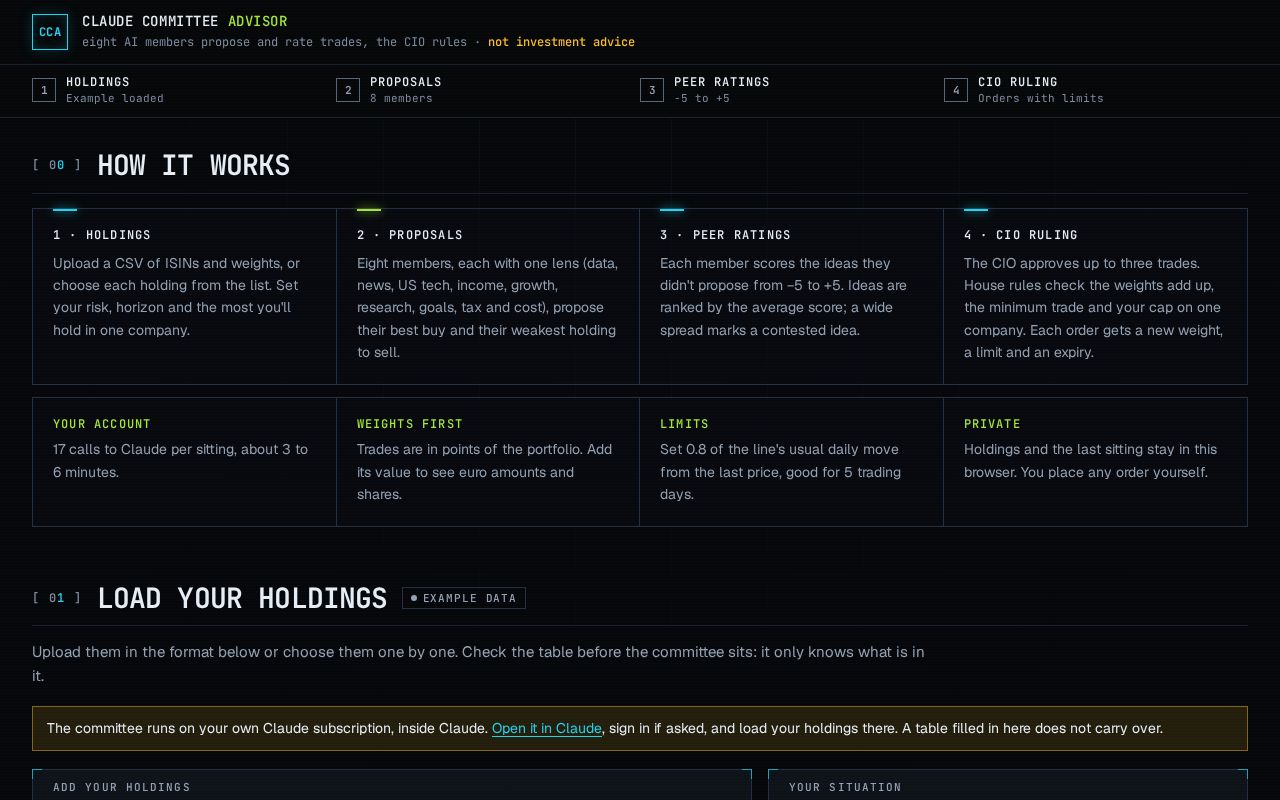This screenshot has width=1280, height=800.
Task: Click the 'Weights First' card label
Action: [x=410, y=424]
